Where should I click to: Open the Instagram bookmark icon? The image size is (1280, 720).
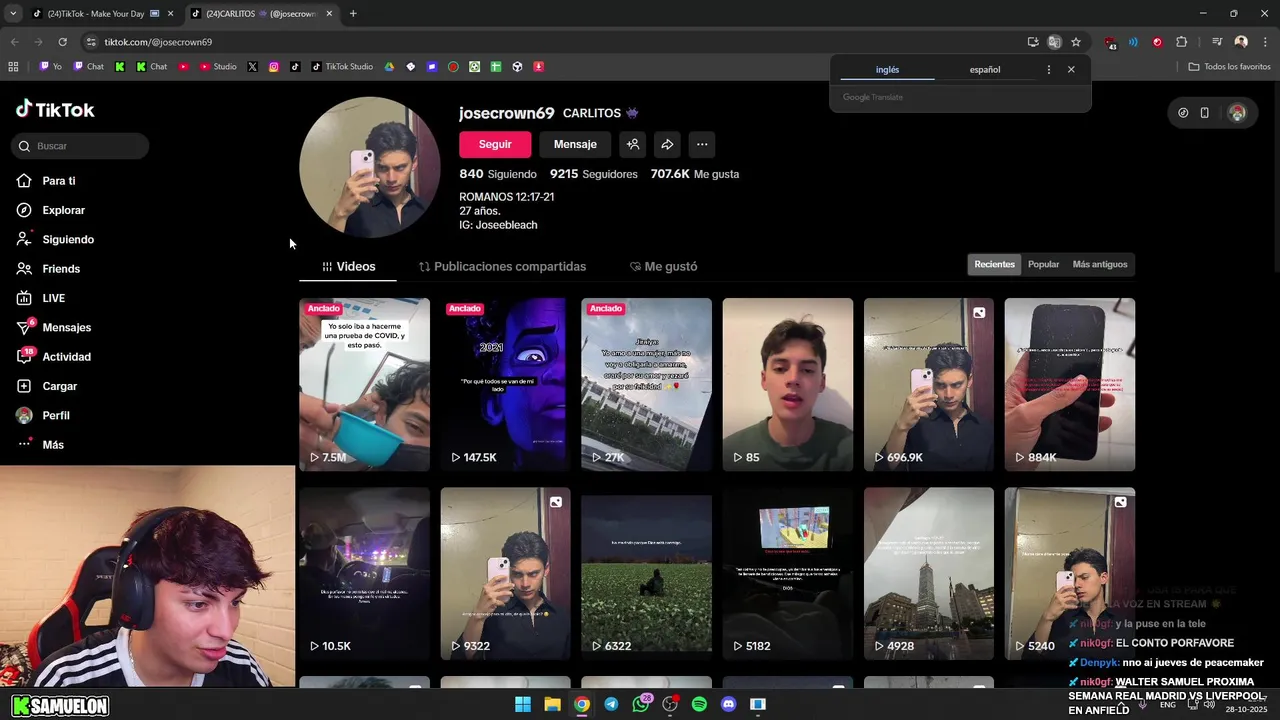(274, 67)
